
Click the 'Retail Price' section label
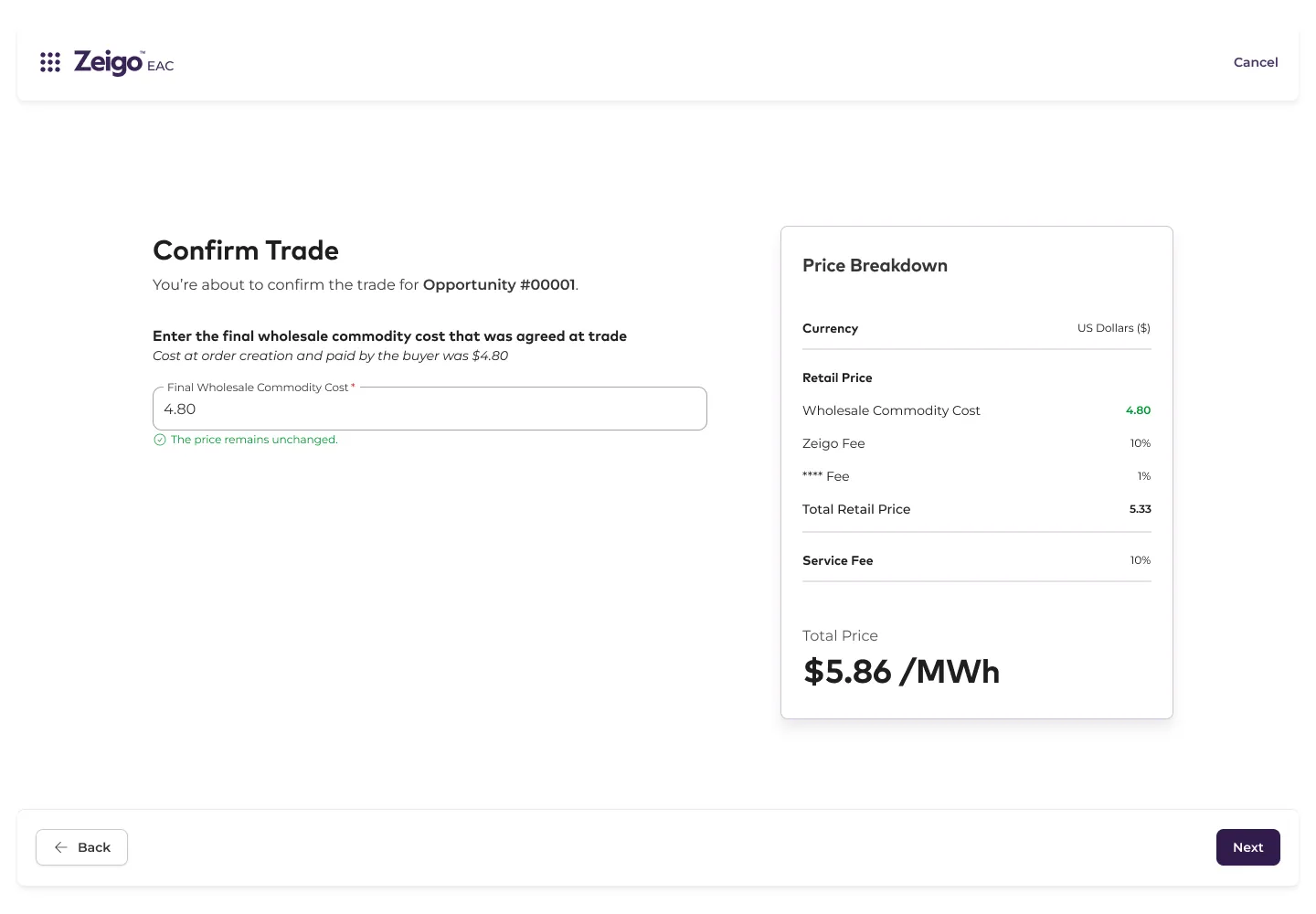coord(837,377)
